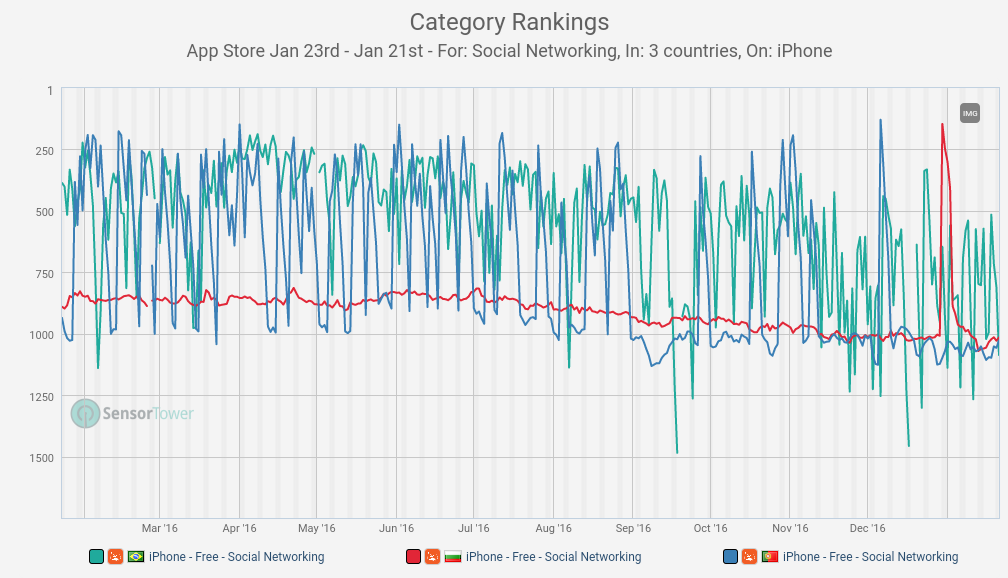The image size is (1008, 578).
Task: Select the Portugal flag in the legend
Action: click(x=770, y=557)
